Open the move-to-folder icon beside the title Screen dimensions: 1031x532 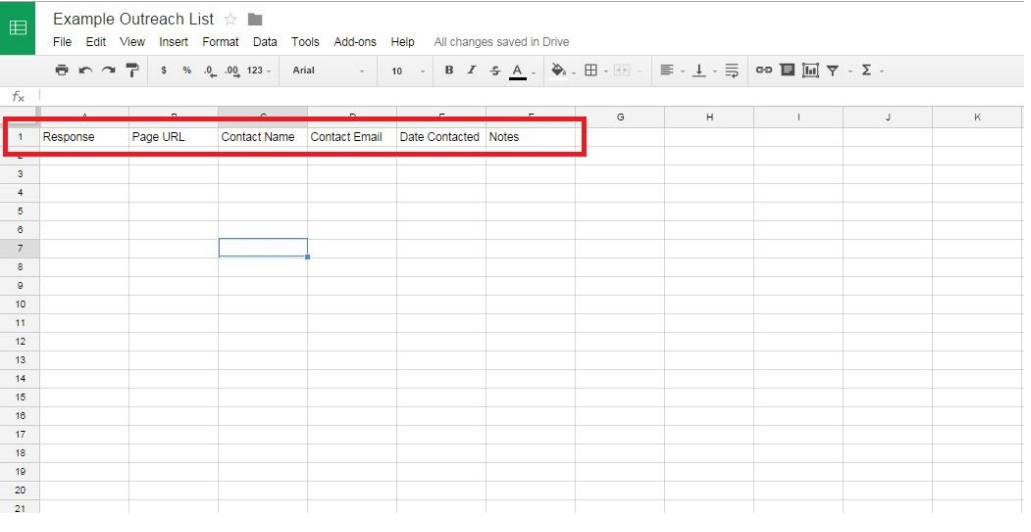(x=255, y=19)
